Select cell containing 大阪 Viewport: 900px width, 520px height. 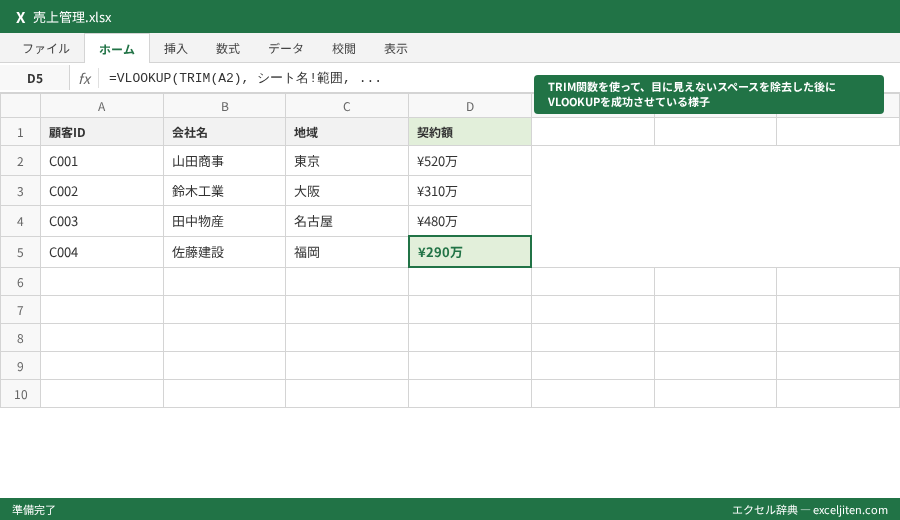click(x=347, y=191)
